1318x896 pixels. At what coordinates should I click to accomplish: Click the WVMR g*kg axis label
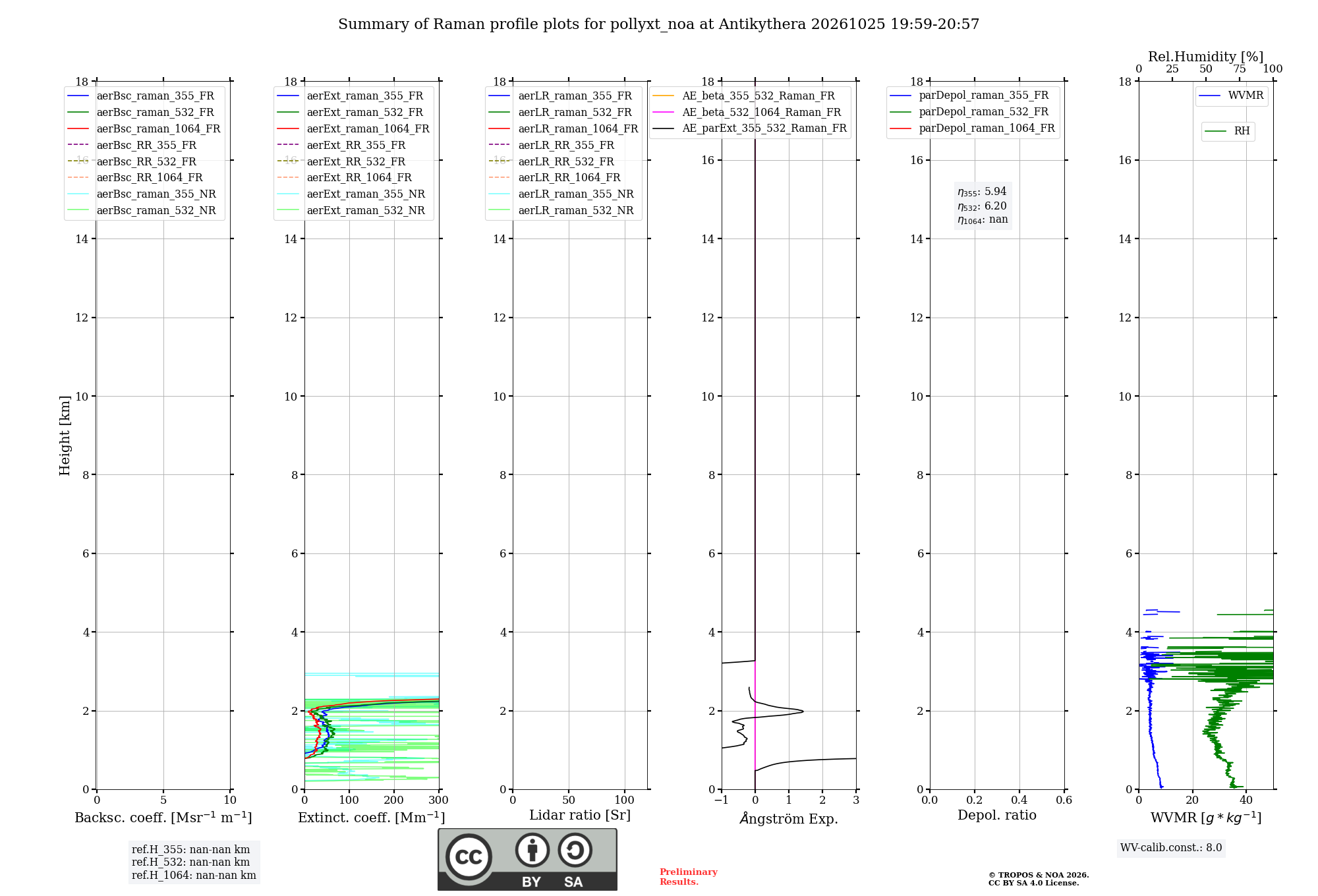click(1206, 818)
